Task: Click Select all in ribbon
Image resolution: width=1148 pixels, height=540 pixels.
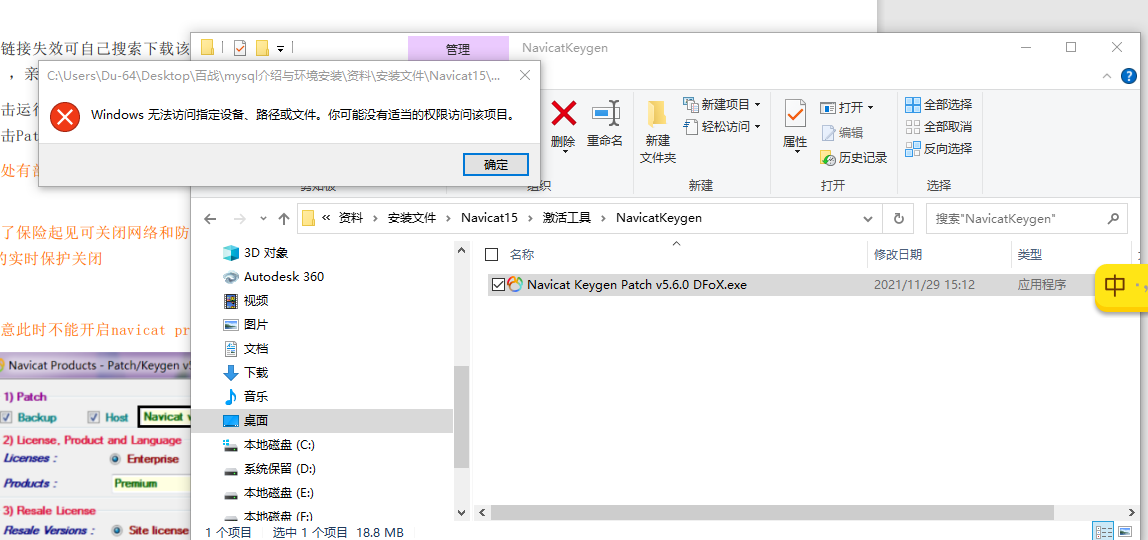Action: tap(939, 105)
